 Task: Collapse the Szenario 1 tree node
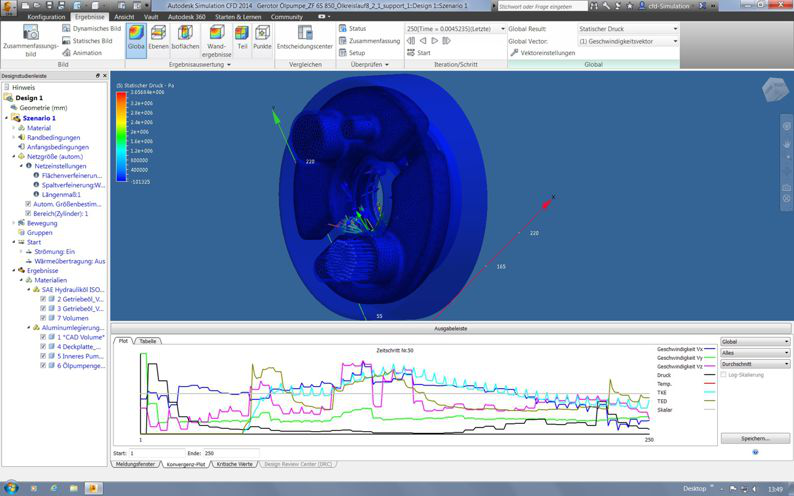click(x=7, y=118)
